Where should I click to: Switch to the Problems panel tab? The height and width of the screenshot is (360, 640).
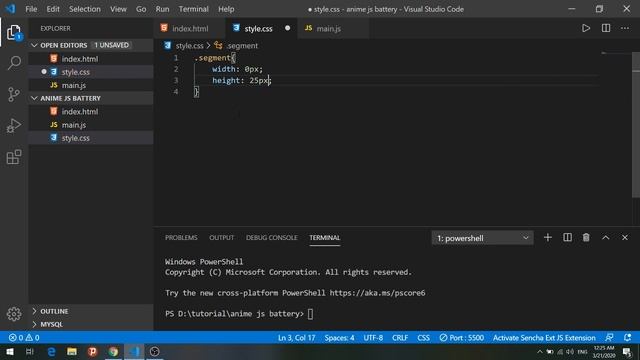pos(181,238)
